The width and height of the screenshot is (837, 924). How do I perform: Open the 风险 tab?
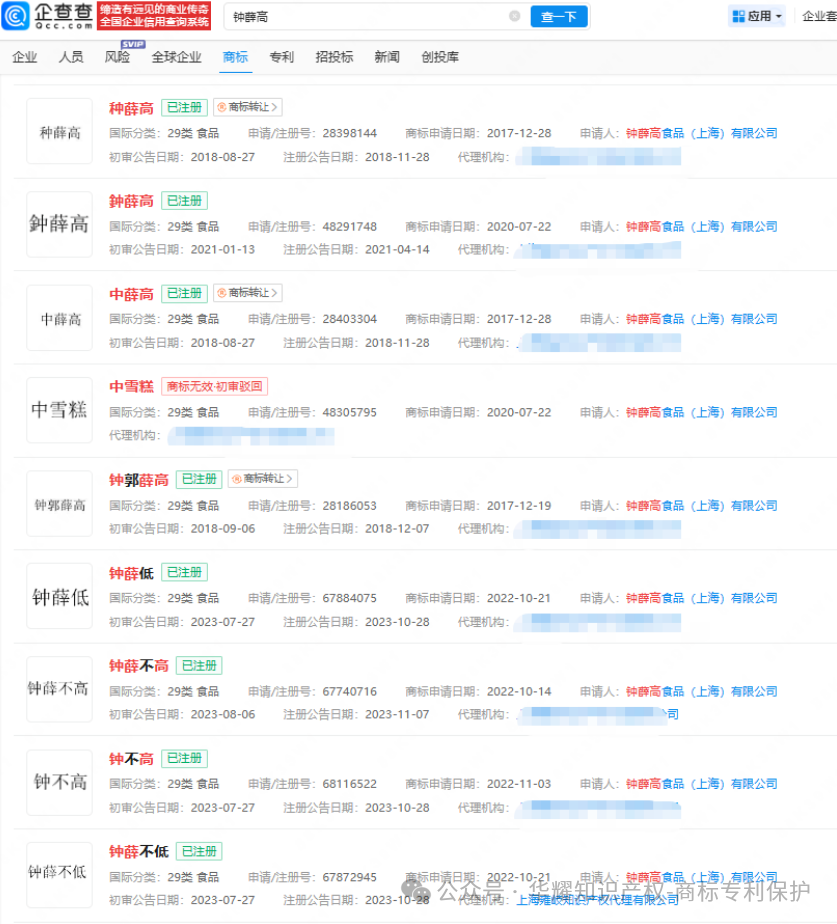click(117, 57)
